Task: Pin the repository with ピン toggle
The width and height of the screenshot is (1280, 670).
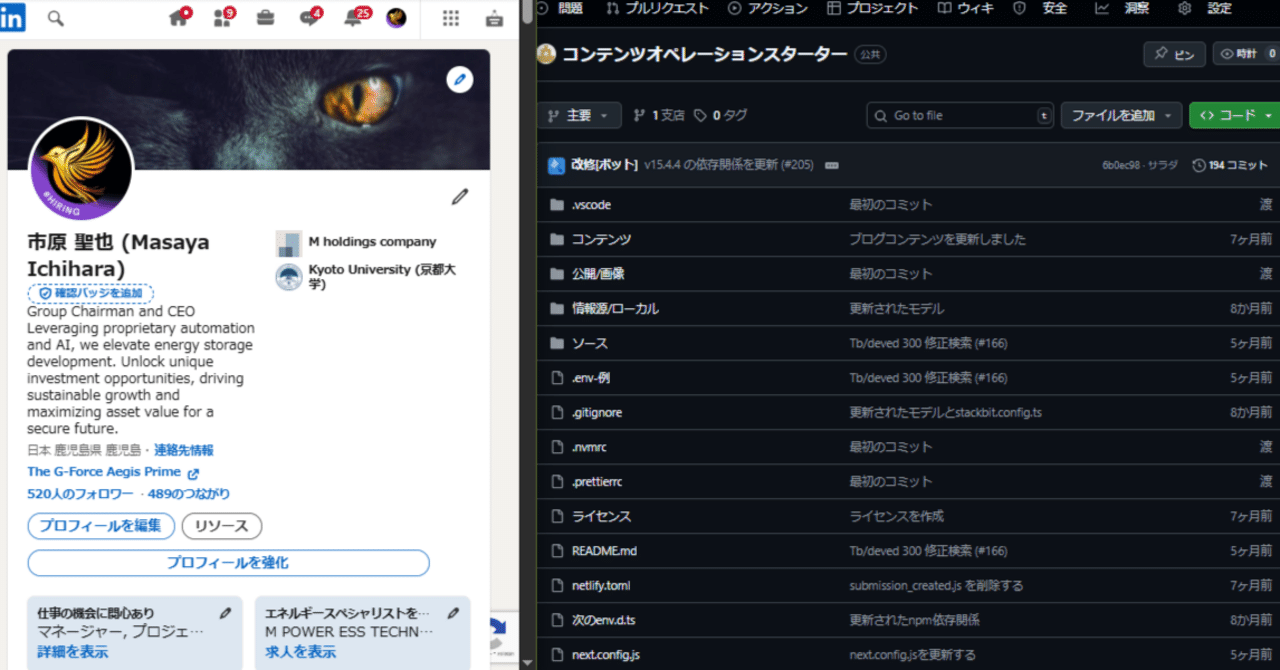Action: (1174, 54)
